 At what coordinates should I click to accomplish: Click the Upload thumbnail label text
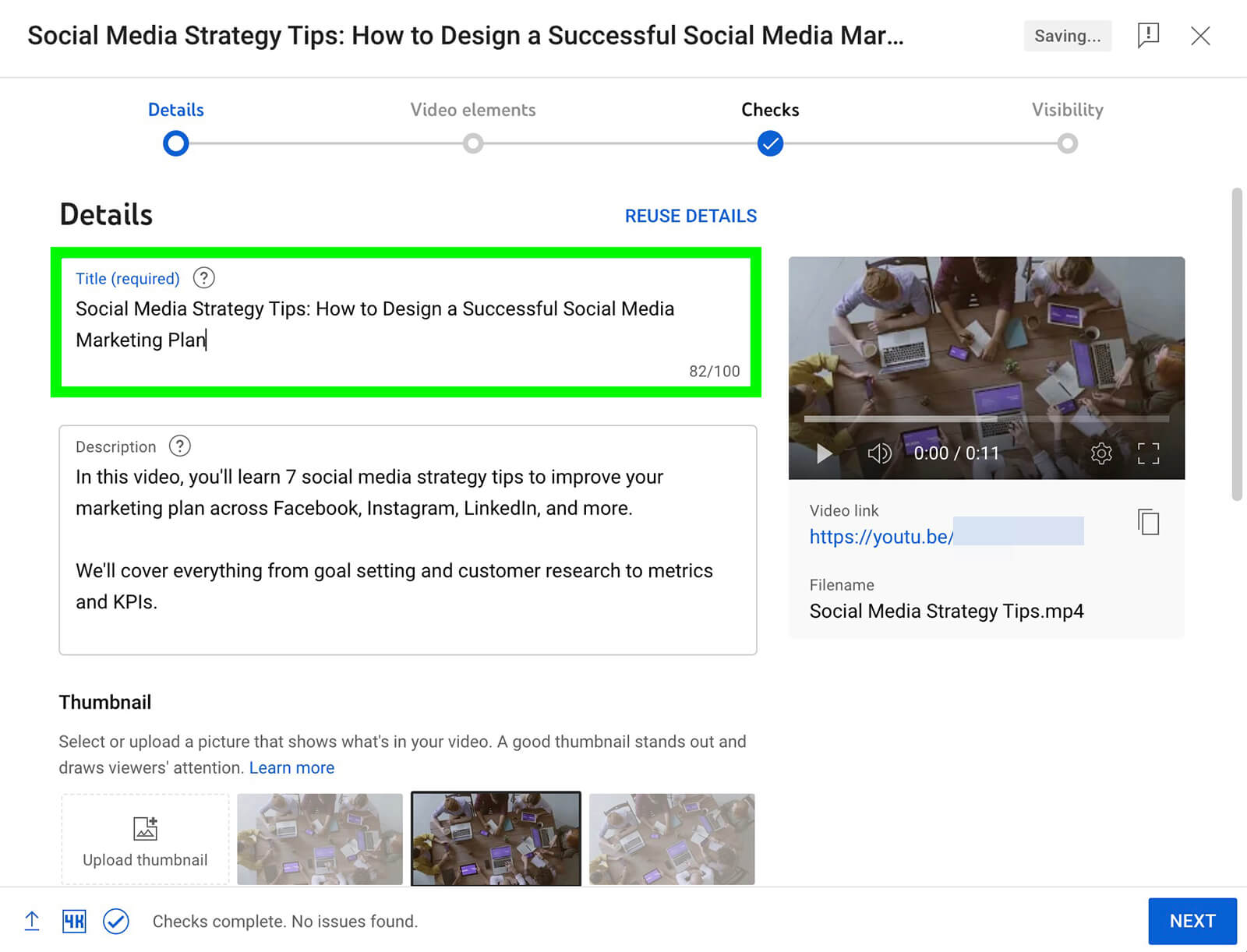point(145,860)
